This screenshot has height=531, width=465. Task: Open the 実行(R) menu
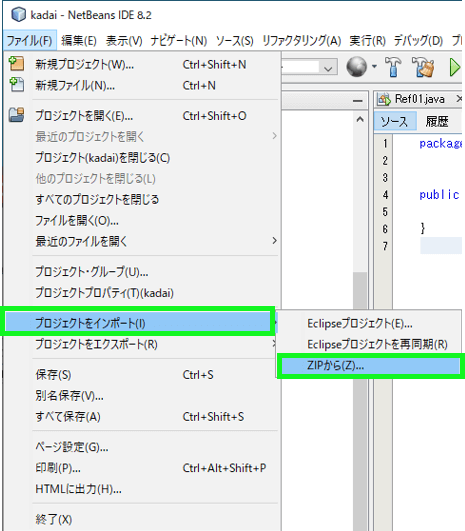[367, 41]
